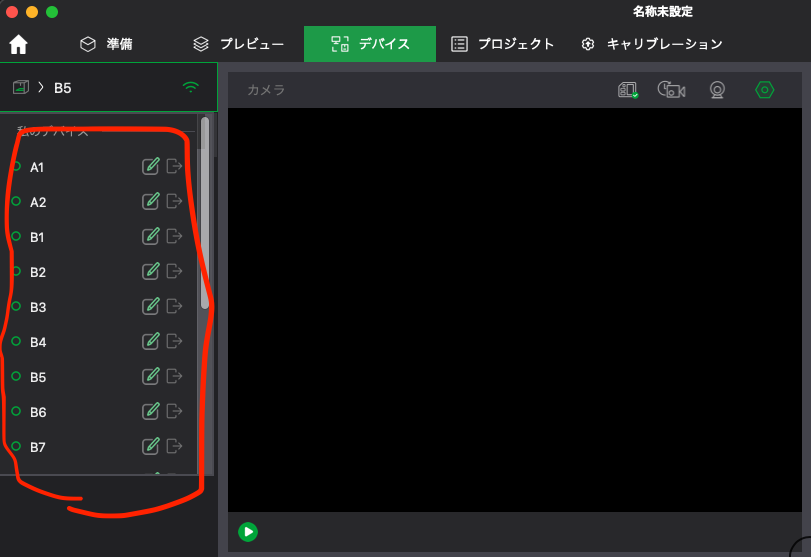
Task: Select device B7 status circle
Action: pos(16,446)
